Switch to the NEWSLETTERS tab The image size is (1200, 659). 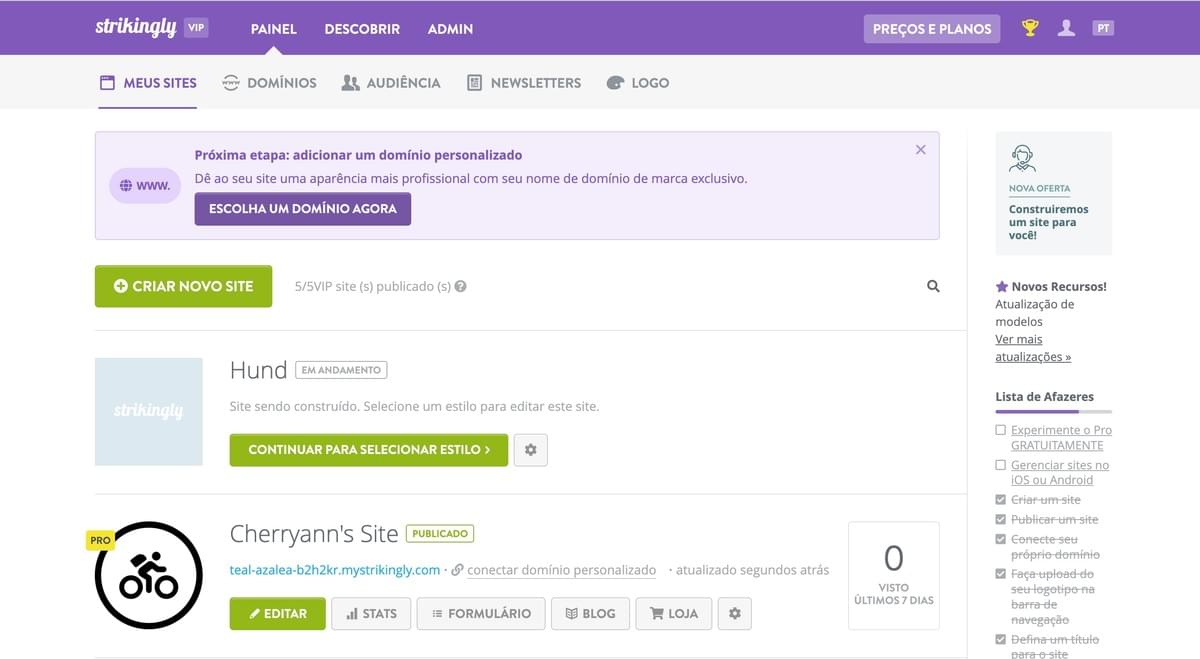click(x=524, y=83)
